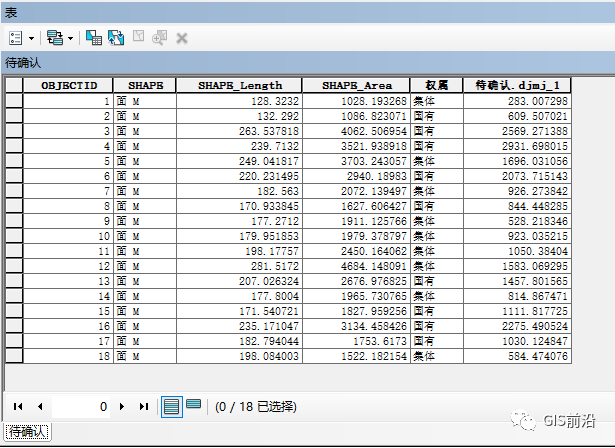Click the cell value 1457.801565
This screenshot has width=615, height=448.
[x=535, y=281]
